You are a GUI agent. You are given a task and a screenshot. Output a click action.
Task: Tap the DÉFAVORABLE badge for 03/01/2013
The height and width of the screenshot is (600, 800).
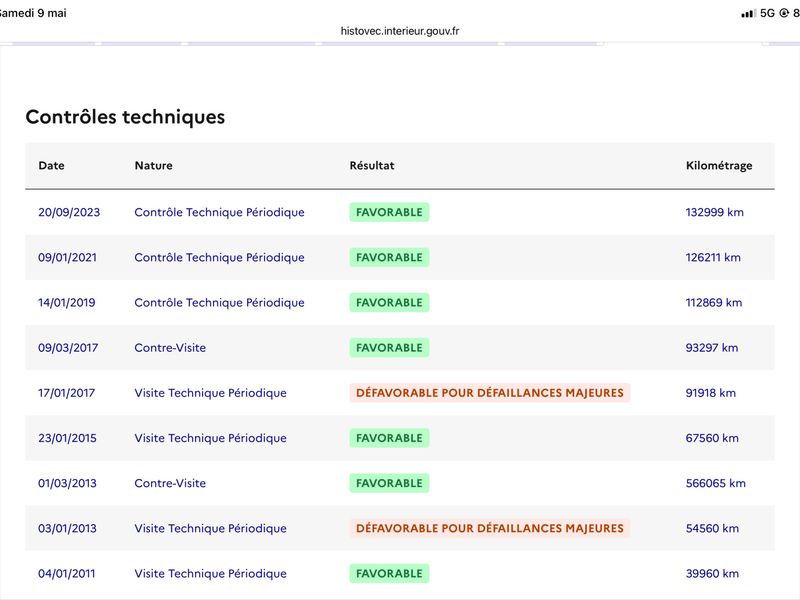pyautogui.click(x=490, y=528)
